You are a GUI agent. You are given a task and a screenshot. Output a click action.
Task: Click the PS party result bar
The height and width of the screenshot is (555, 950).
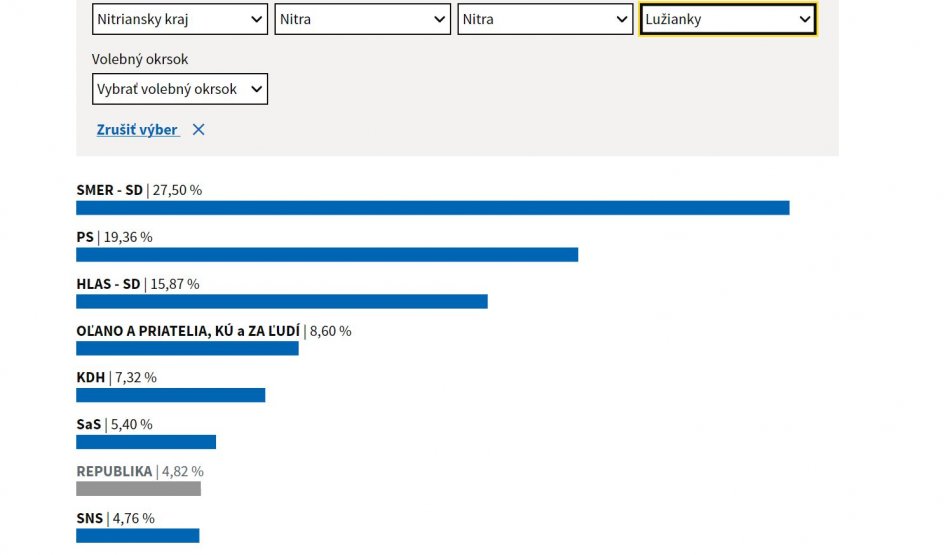(x=327, y=255)
